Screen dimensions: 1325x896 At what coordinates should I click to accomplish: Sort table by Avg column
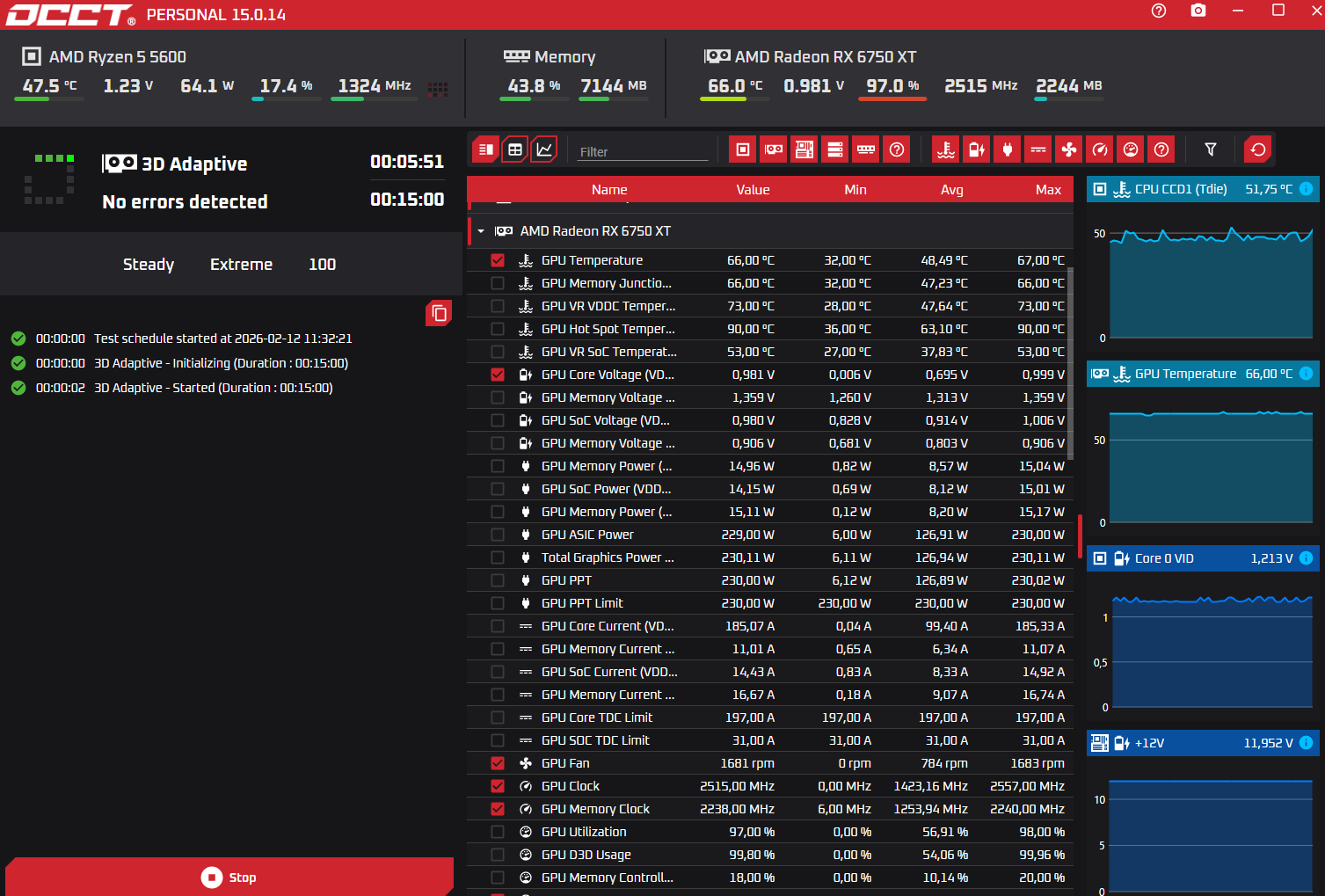(952, 190)
